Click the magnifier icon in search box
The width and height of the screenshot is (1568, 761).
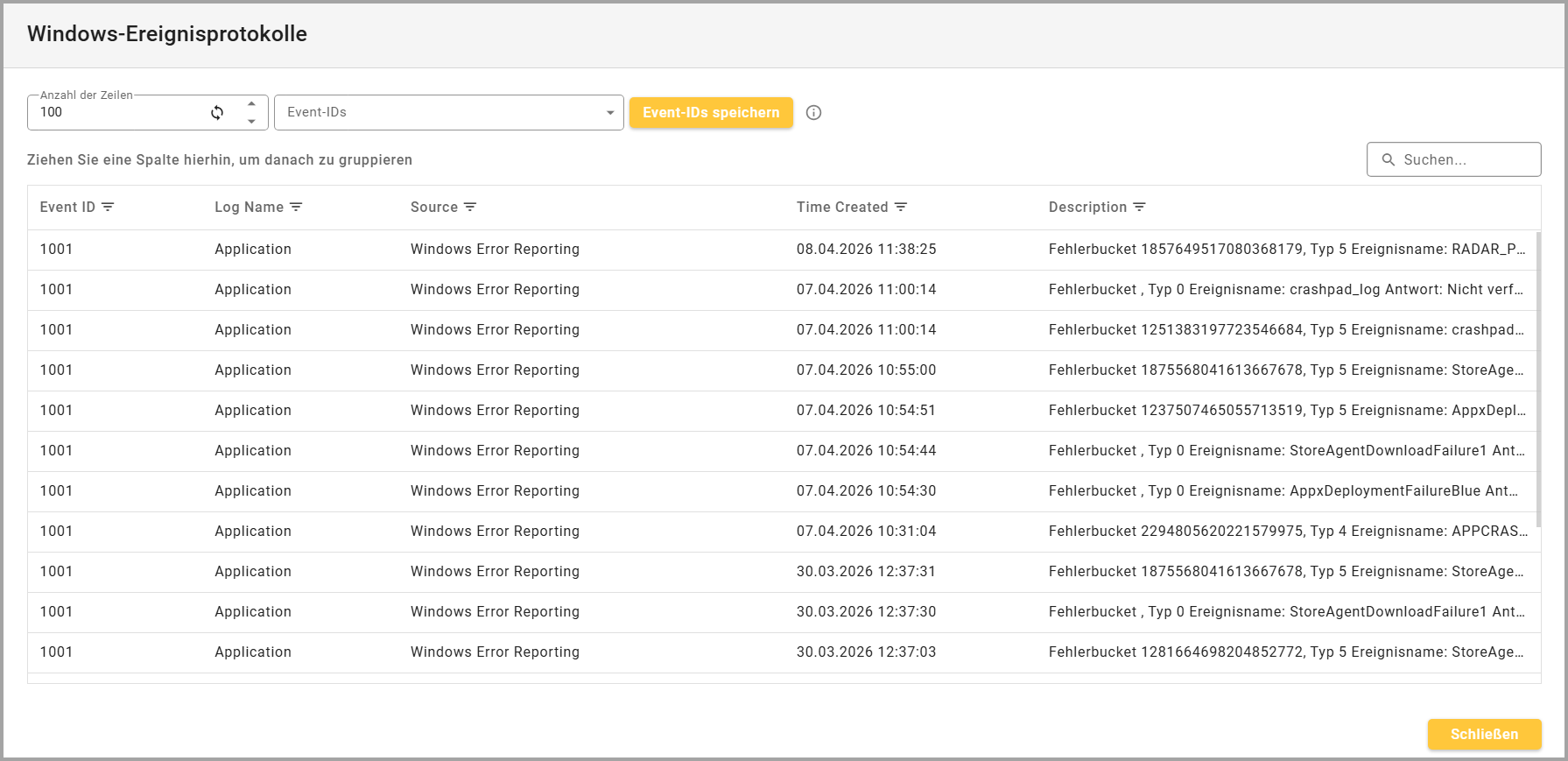pyautogui.click(x=1388, y=159)
